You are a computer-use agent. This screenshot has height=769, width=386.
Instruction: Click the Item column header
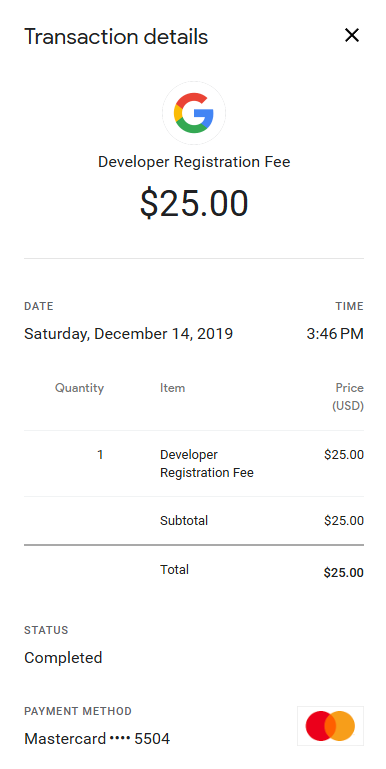[173, 388]
